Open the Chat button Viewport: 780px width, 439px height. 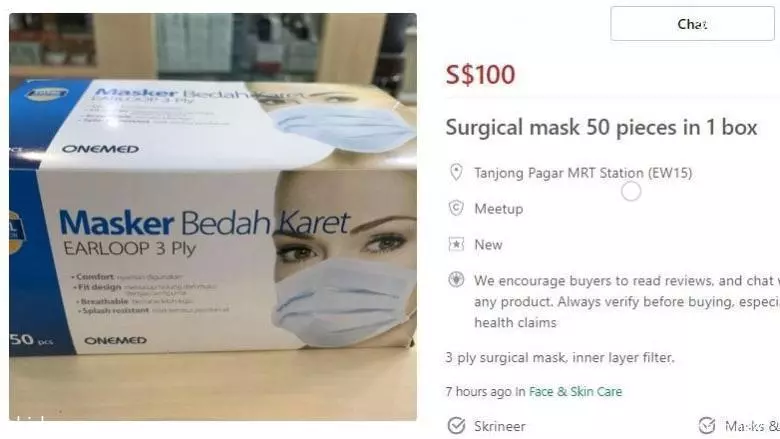(x=692, y=23)
